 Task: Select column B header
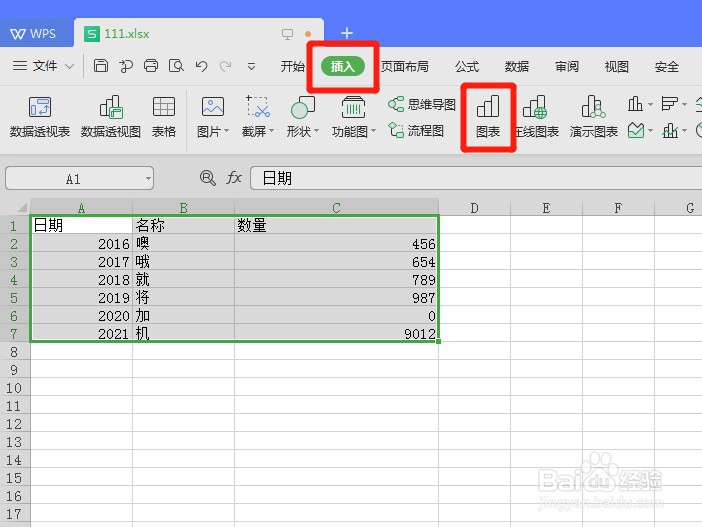(x=183, y=207)
